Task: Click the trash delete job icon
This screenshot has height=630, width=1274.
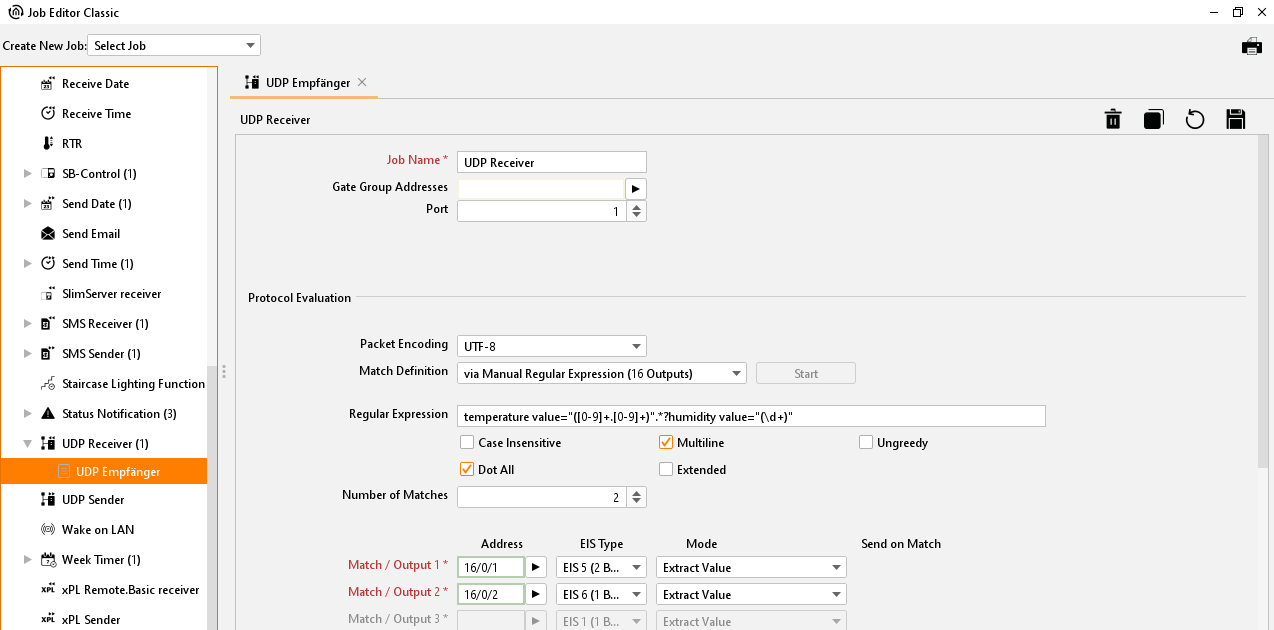Action: click(1113, 120)
